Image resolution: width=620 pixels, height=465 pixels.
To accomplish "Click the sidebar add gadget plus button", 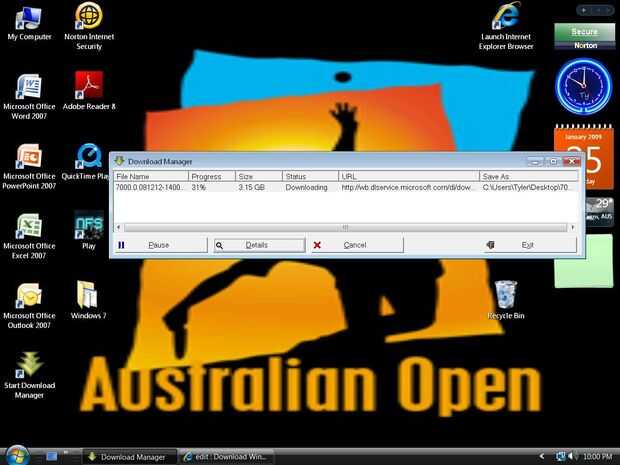I will pyautogui.click(x=584, y=10).
